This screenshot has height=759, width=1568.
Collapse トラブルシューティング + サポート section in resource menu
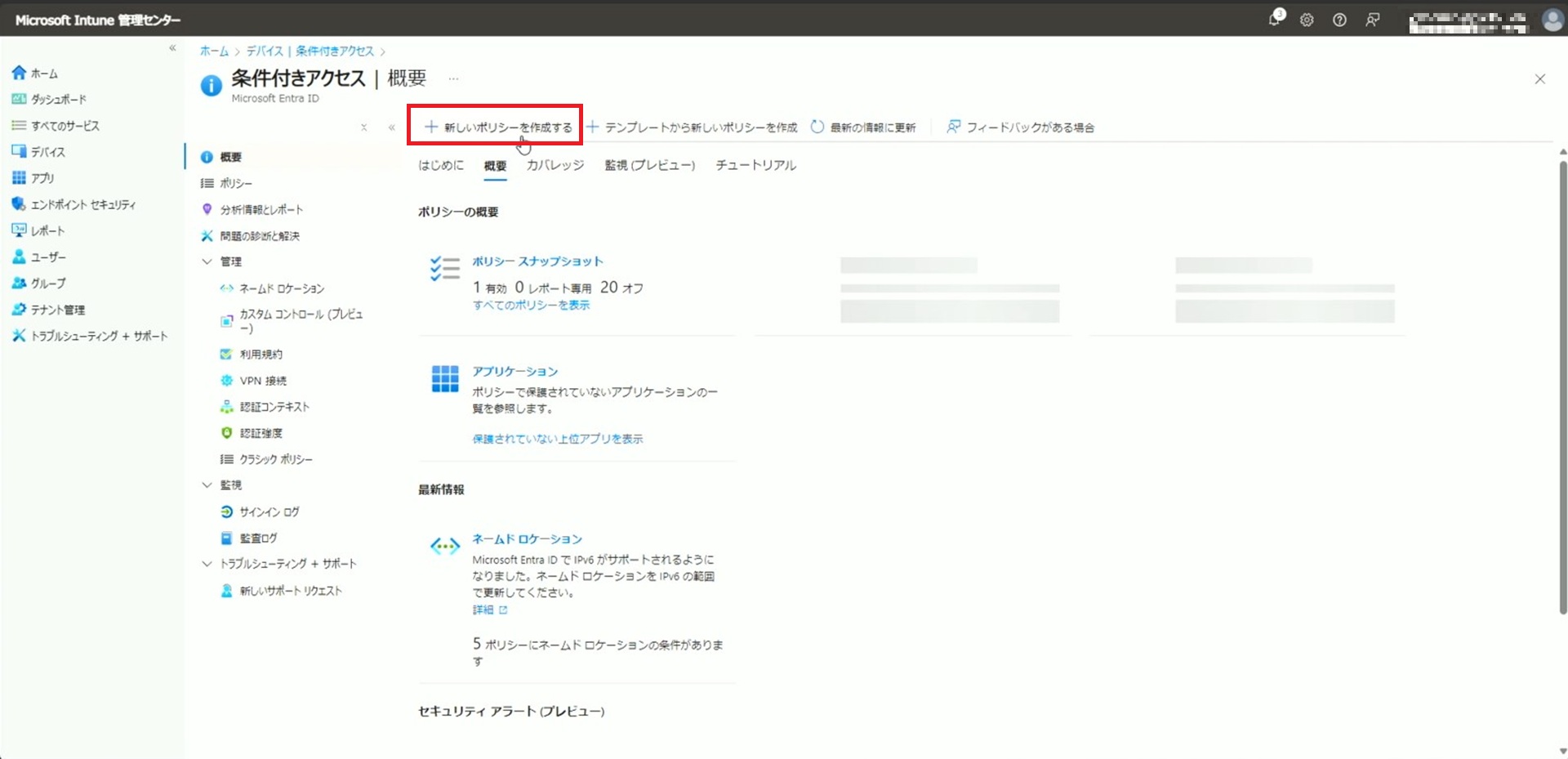[x=207, y=564]
